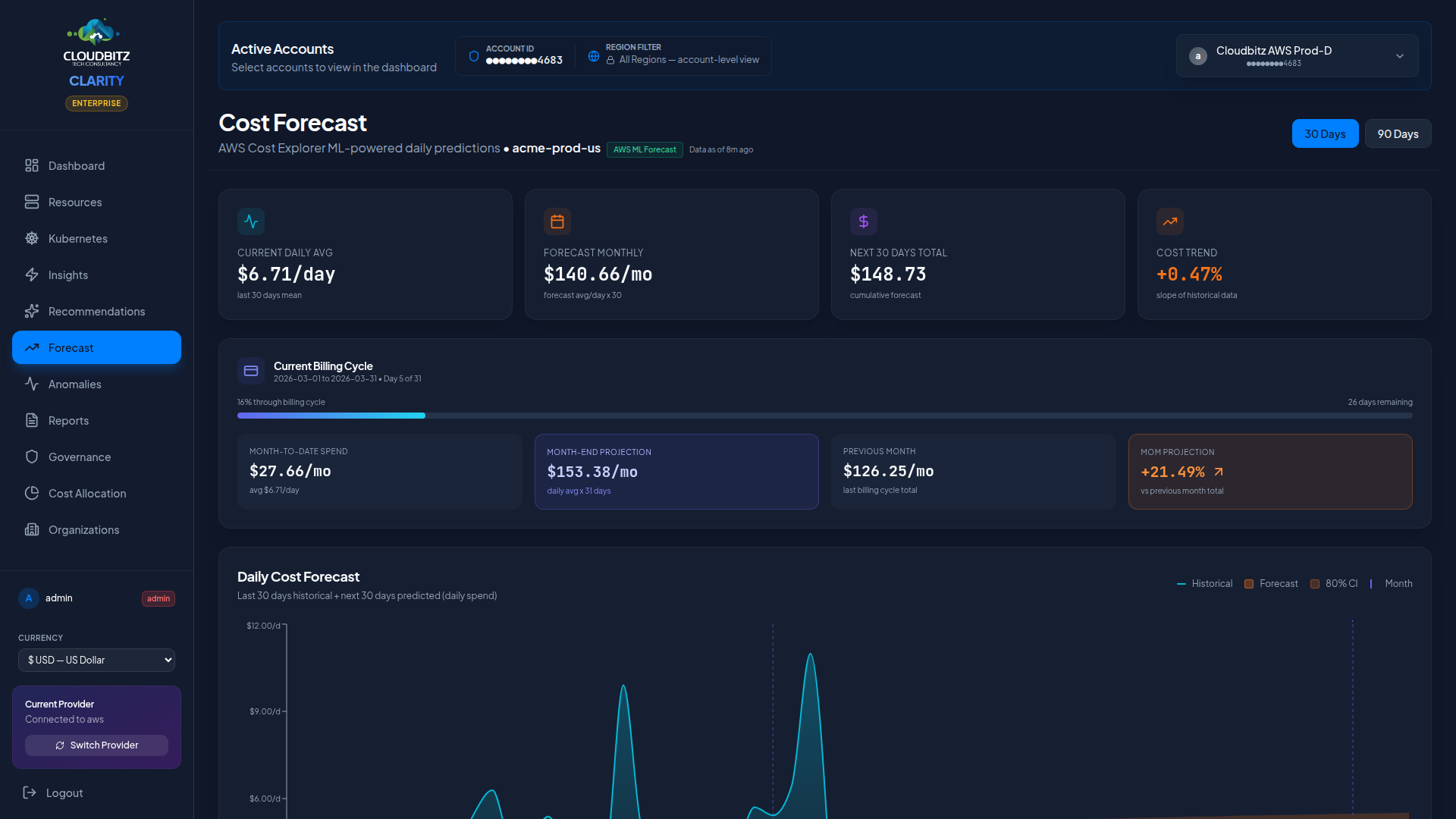Viewport: 1456px width, 819px height.
Task: Click the Cloudbitz Clarity logo
Action: (96, 53)
